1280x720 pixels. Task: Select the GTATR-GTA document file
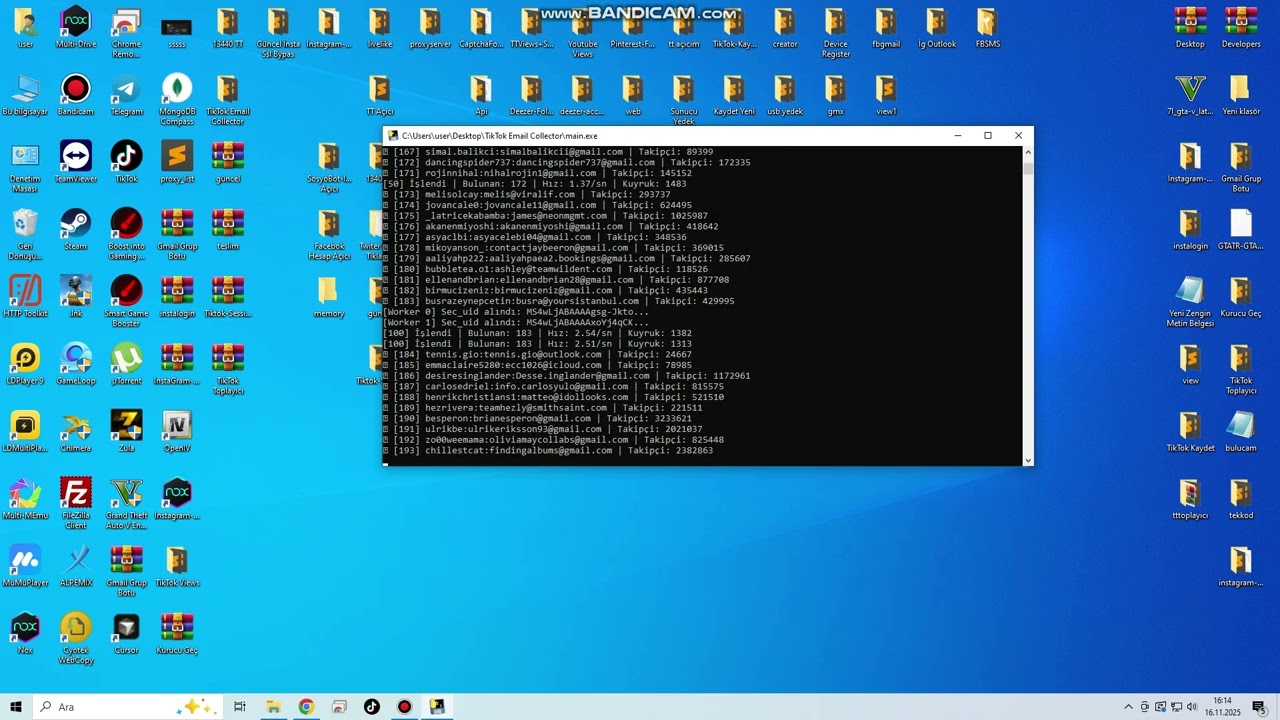click(1241, 230)
